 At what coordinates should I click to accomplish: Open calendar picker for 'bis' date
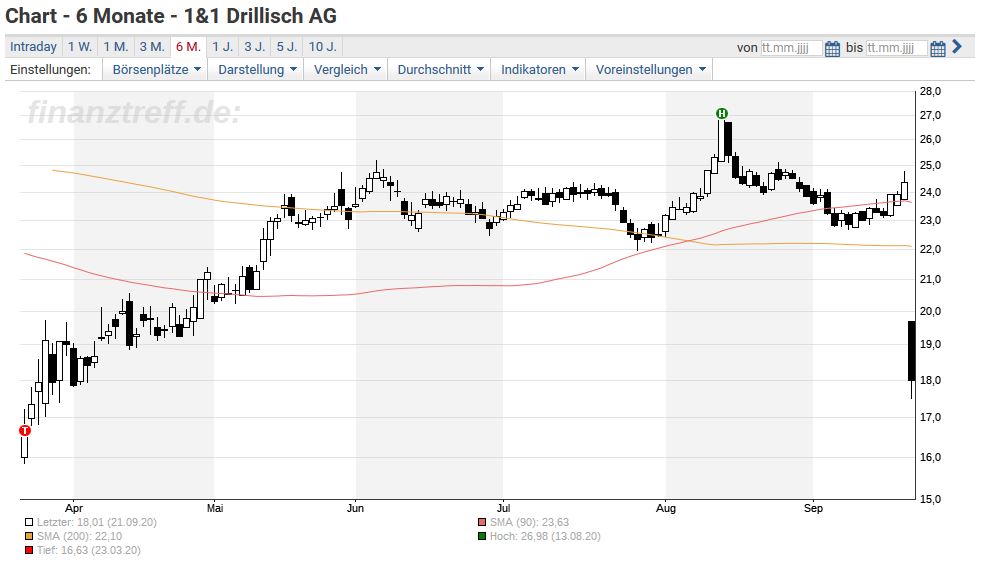tap(938, 48)
